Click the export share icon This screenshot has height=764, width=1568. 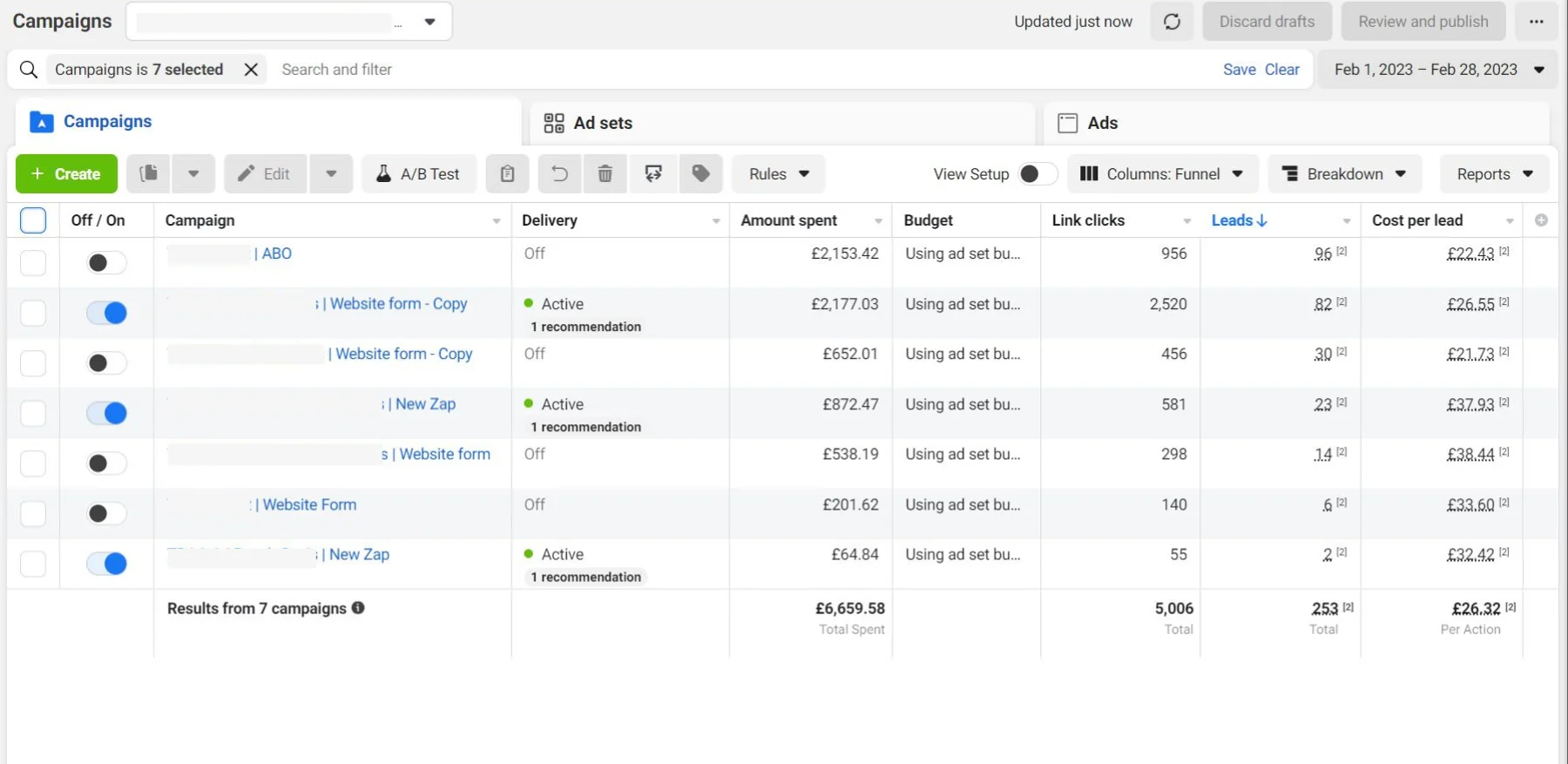click(x=653, y=174)
